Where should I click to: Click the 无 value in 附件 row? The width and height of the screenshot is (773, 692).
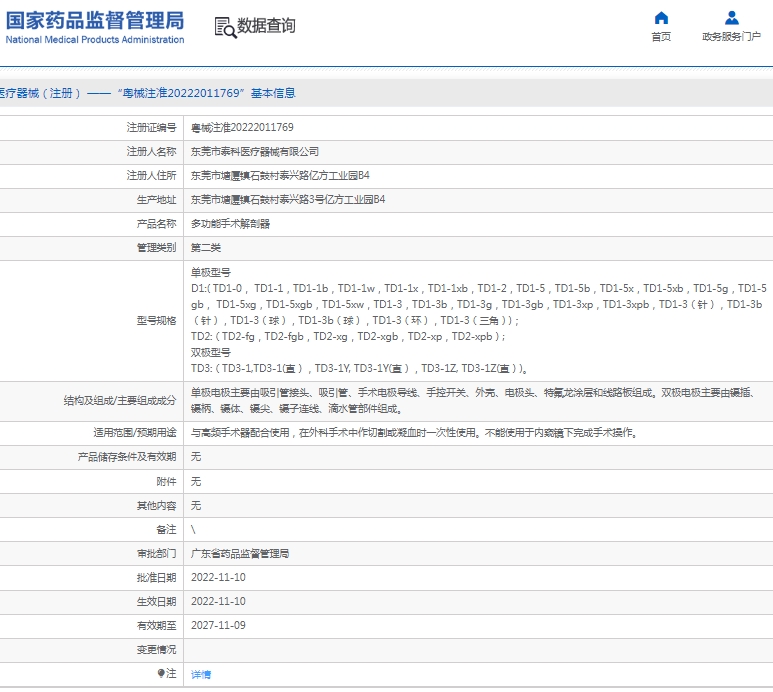pos(196,482)
